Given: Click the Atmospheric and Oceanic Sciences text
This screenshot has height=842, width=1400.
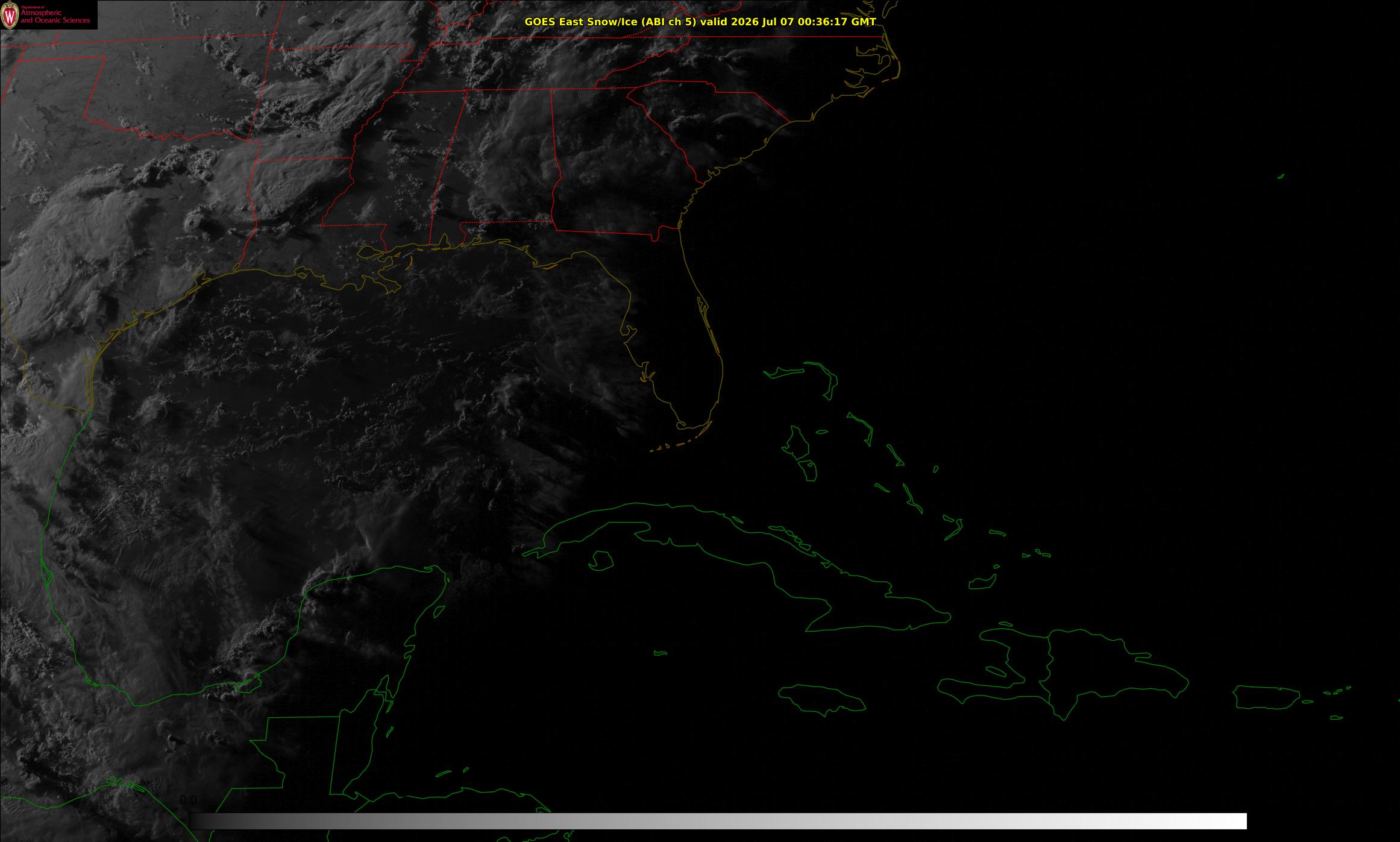Looking at the screenshot, I should (55, 16).
